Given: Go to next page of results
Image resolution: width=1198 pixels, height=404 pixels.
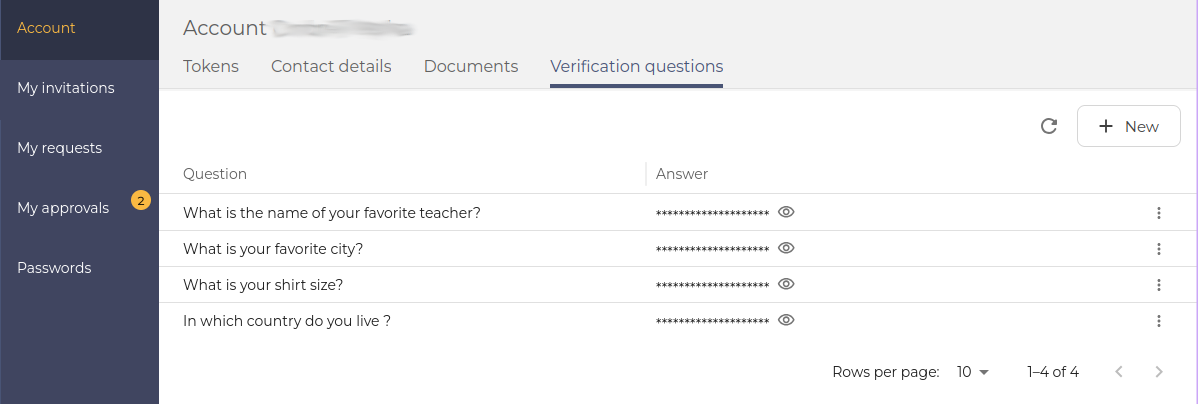Looking at the screenshot, I should click(1159, 372).
